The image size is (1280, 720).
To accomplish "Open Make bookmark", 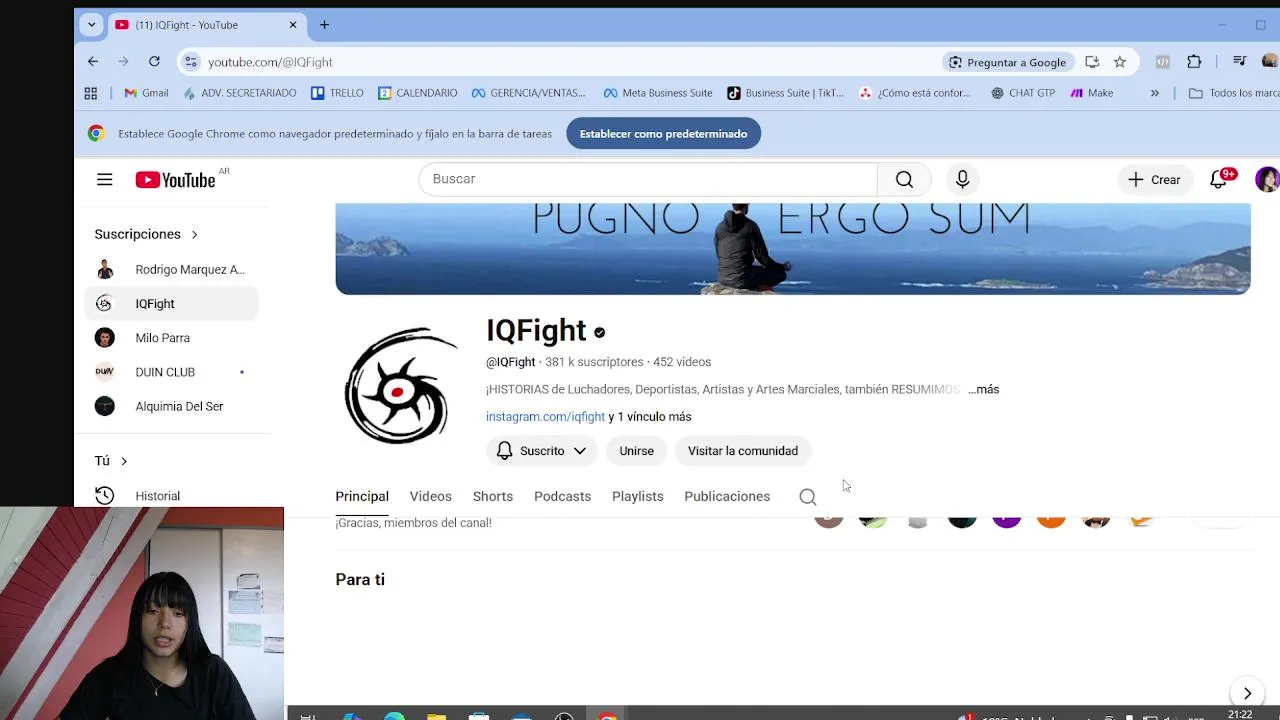I will point(1092,93).
